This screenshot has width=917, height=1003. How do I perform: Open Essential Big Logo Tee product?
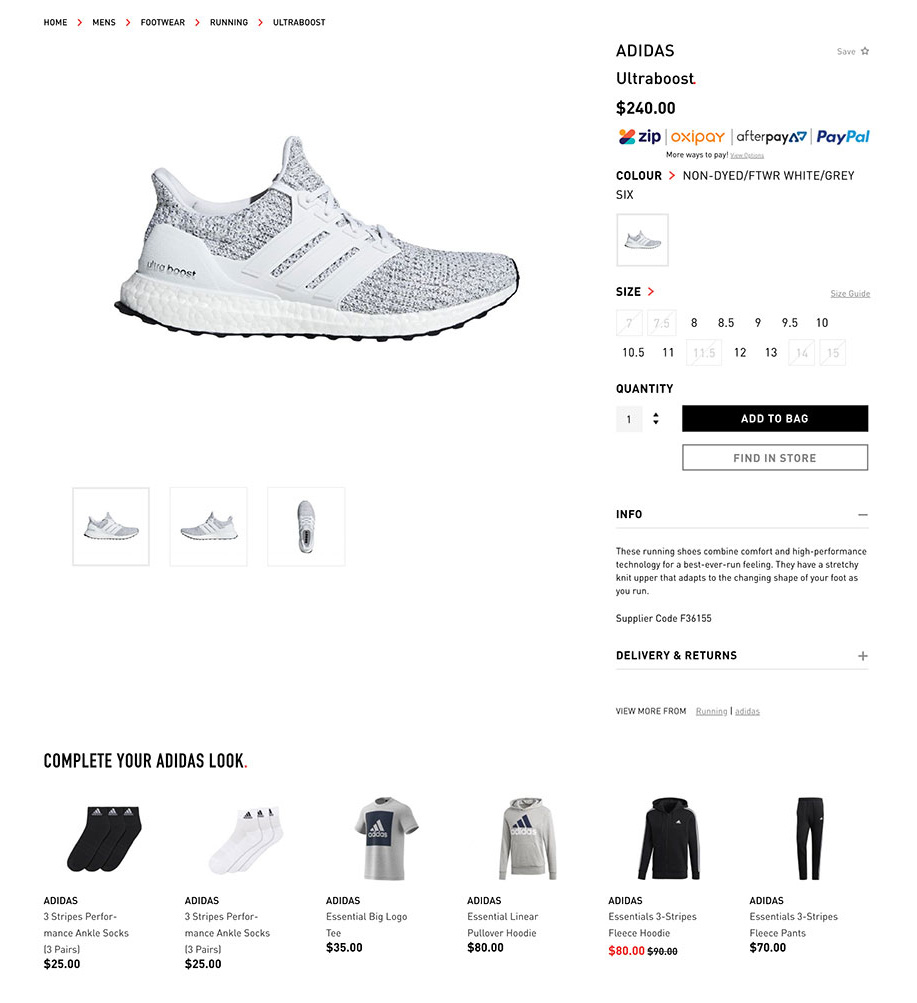point(366,924)
